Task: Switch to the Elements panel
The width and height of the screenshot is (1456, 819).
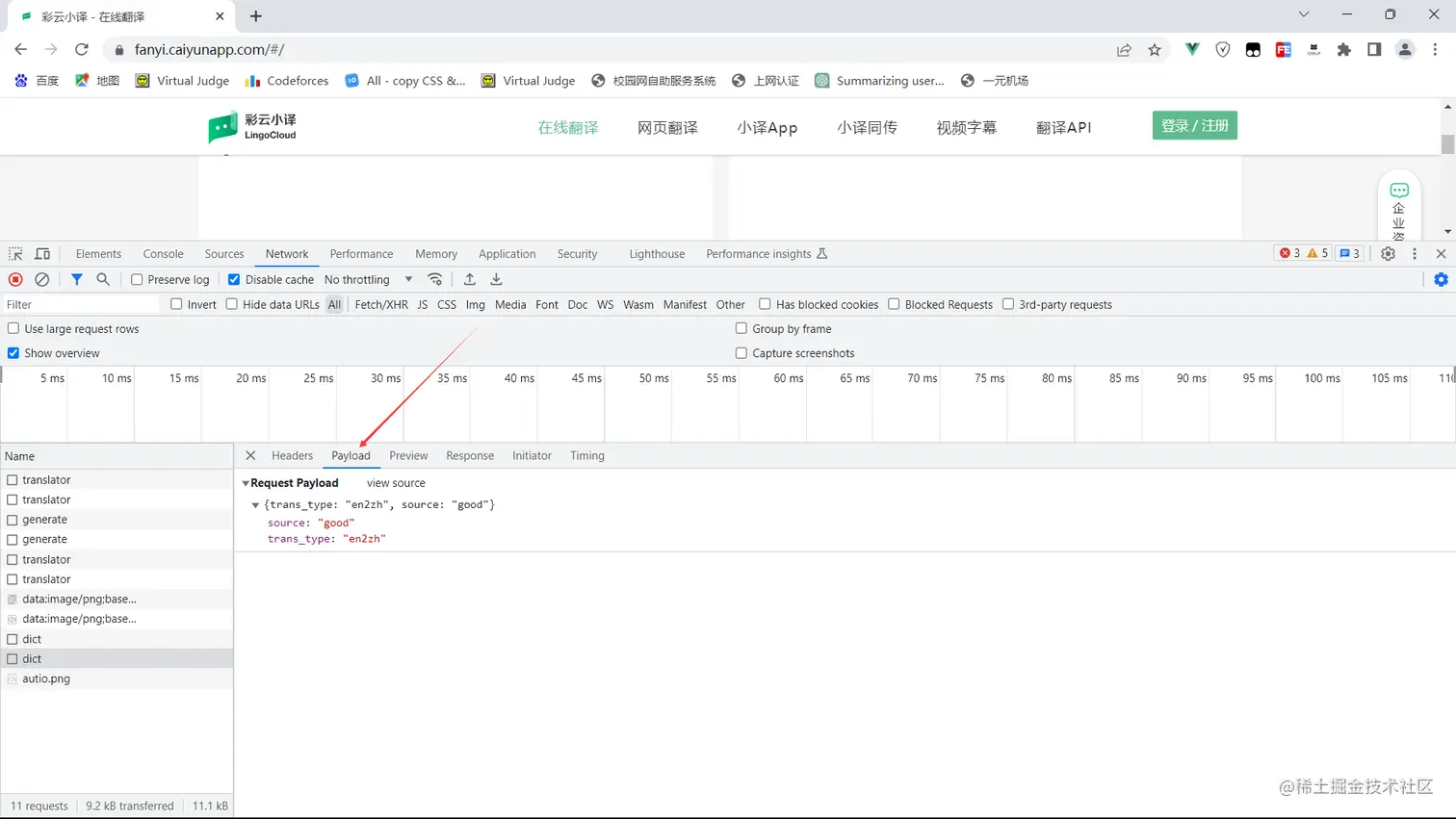Action: coord(98,254)
